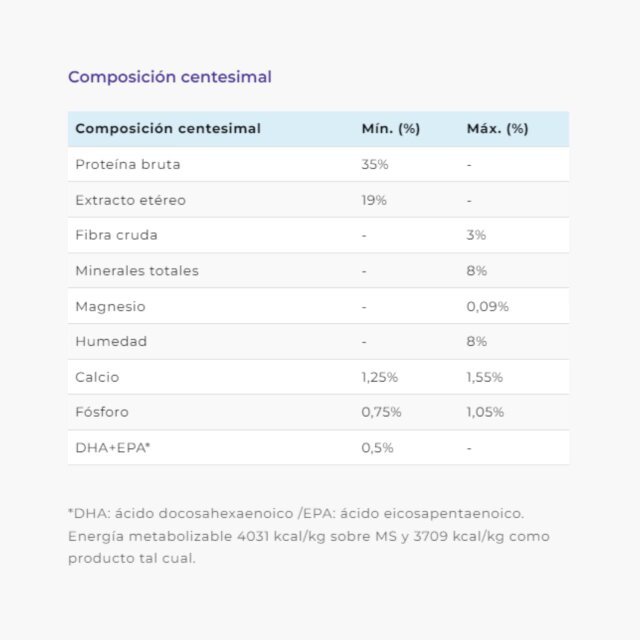Click the 'DHA+EPA*' row label
Screen dimensions: 640x640
coord(113,448)
